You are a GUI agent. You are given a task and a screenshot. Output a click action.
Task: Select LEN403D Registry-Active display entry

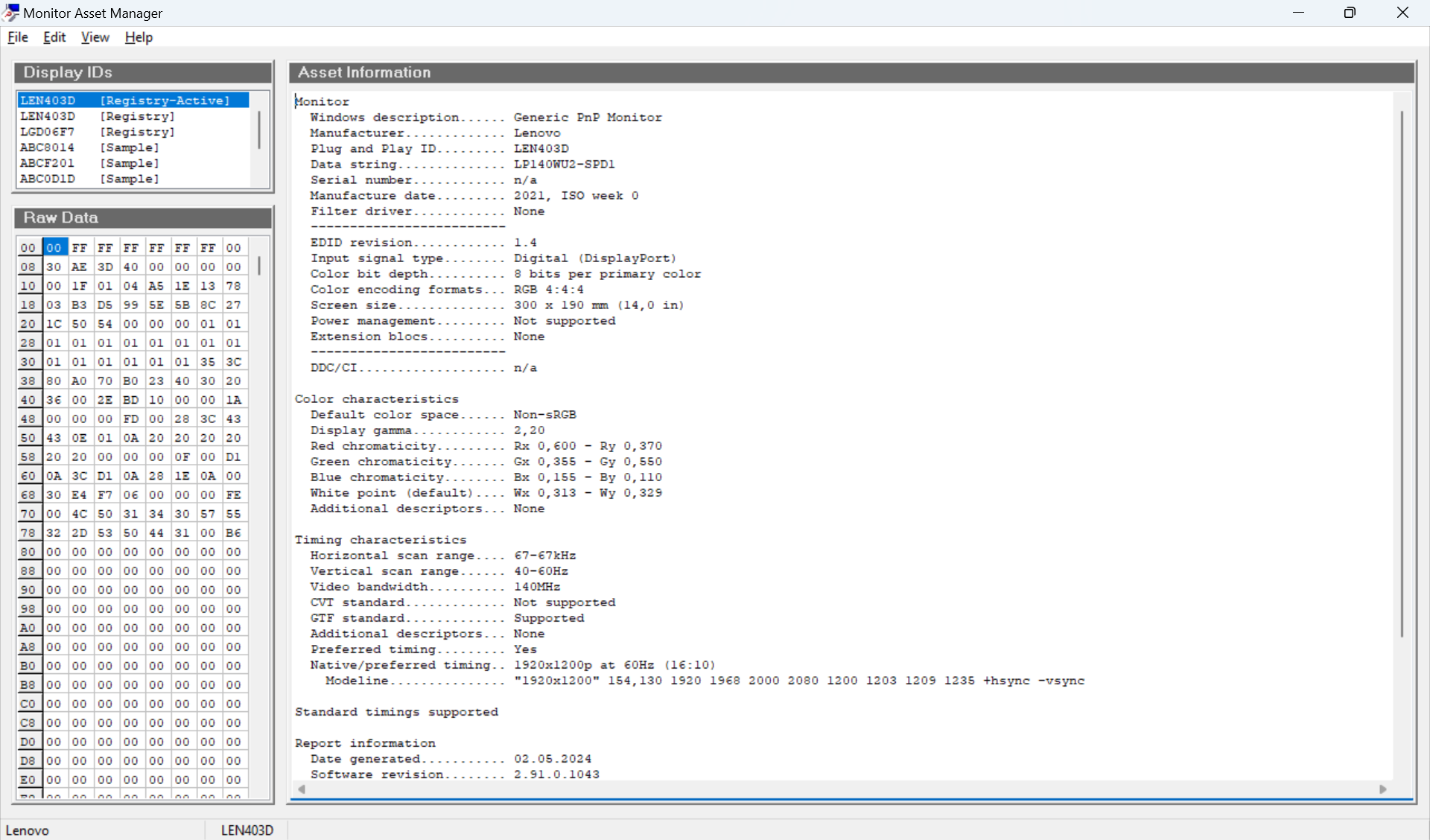click(125, 101)
